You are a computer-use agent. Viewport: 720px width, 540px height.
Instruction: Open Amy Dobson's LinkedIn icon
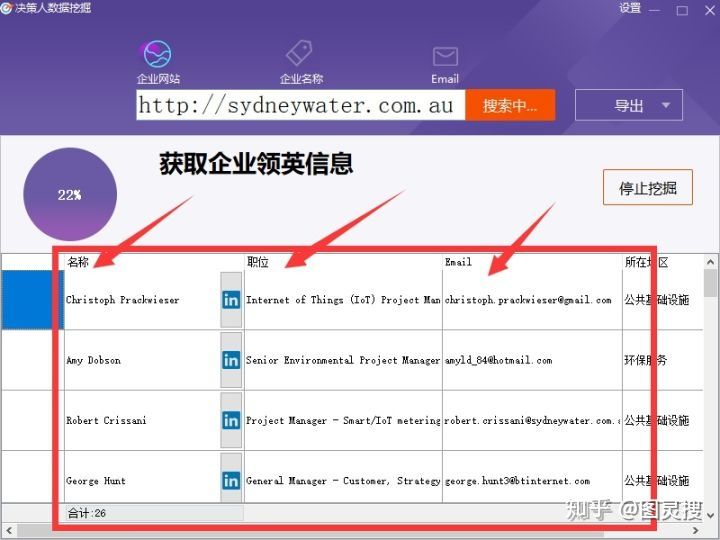coord(231,360)
